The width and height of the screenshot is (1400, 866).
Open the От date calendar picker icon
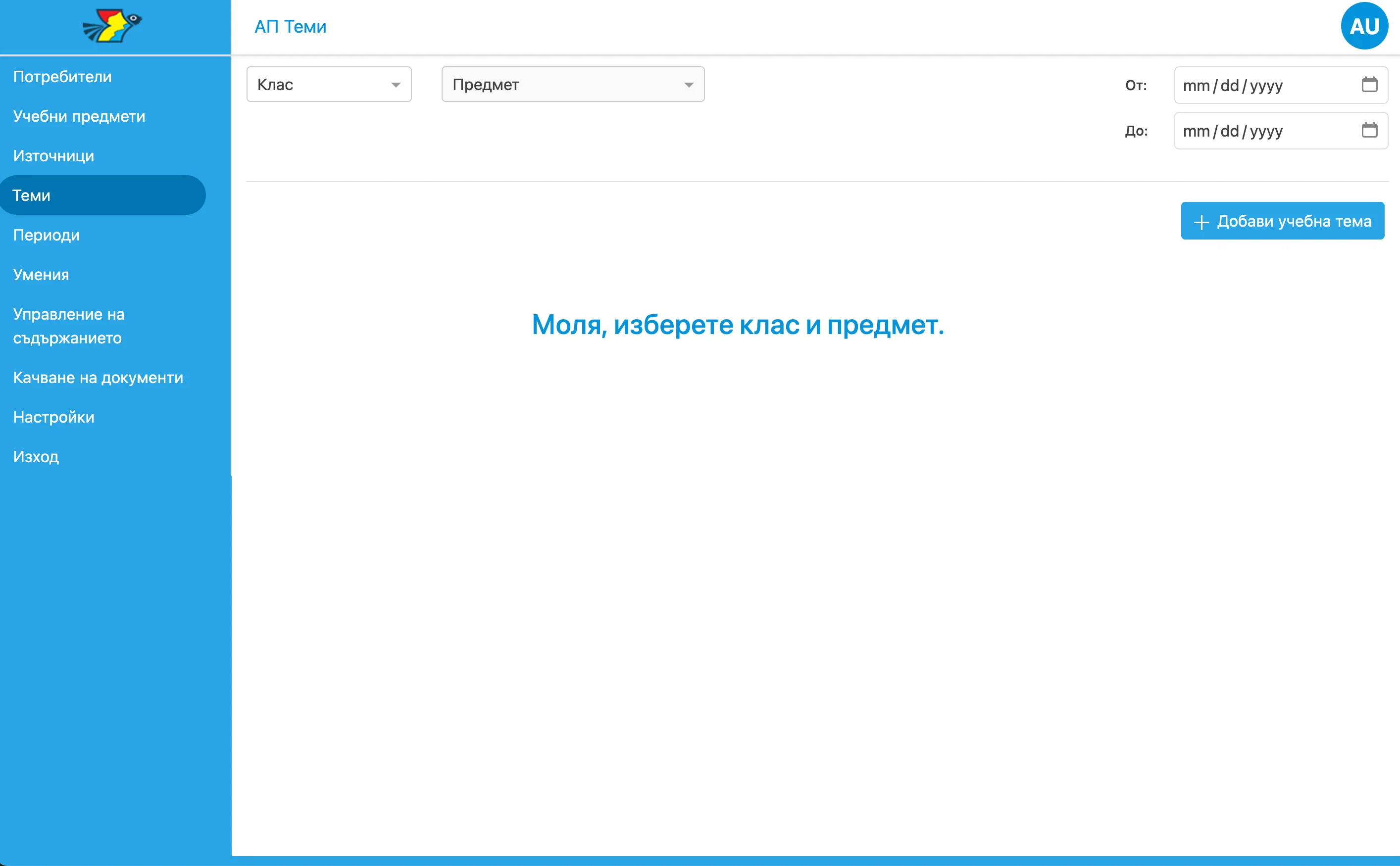click(x=1370, y=84)
